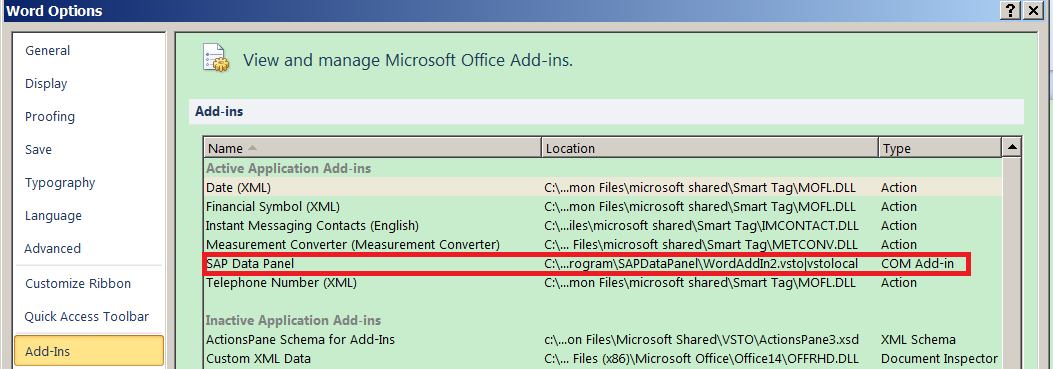Sort add-ins by Location column
The height and width of the screenshot is (369, 1053).
[x=711, y=148]
